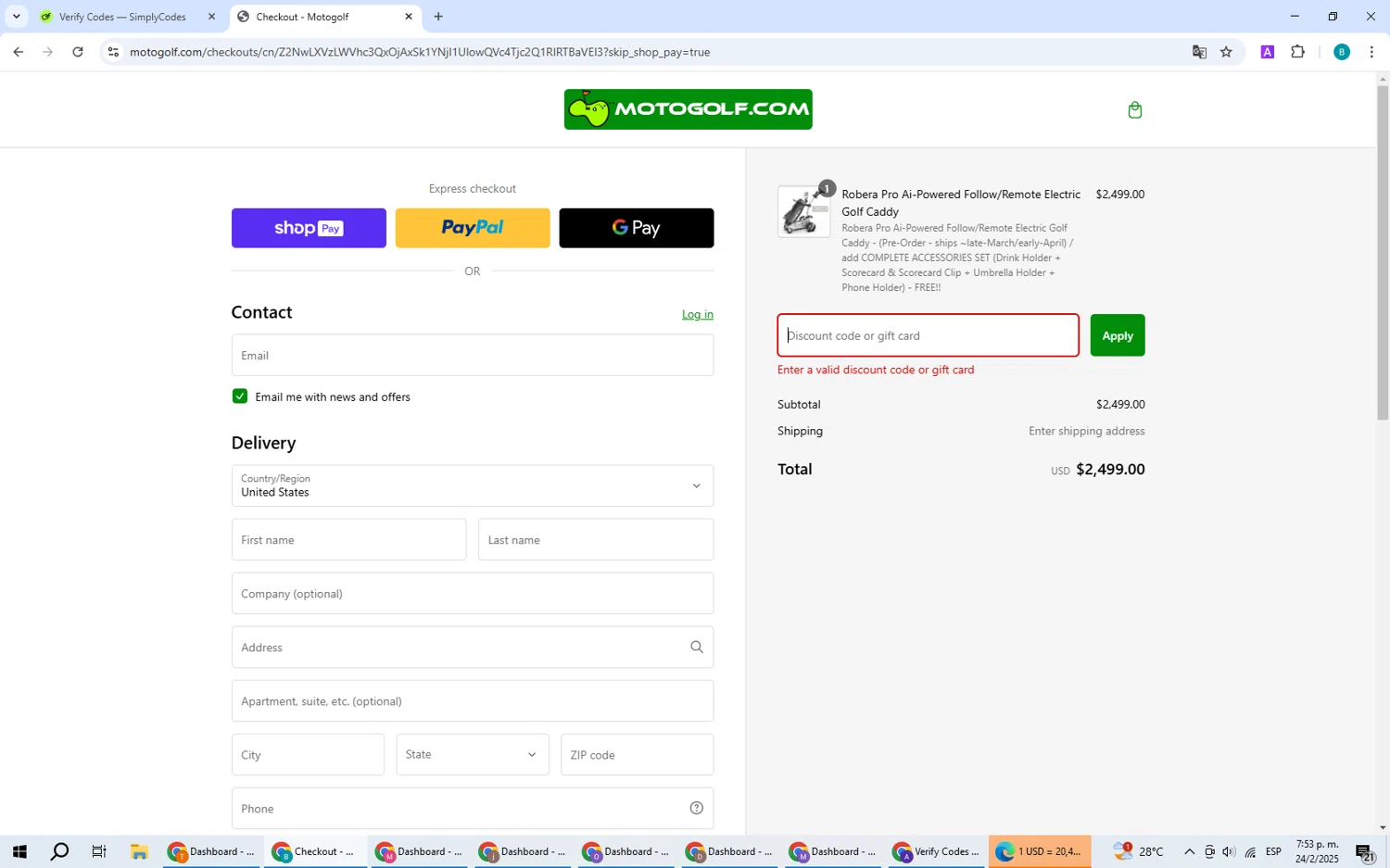This screenshot has height=868, width=1390.
Task: Go forward in browser history
Action: tap(48, 52)
